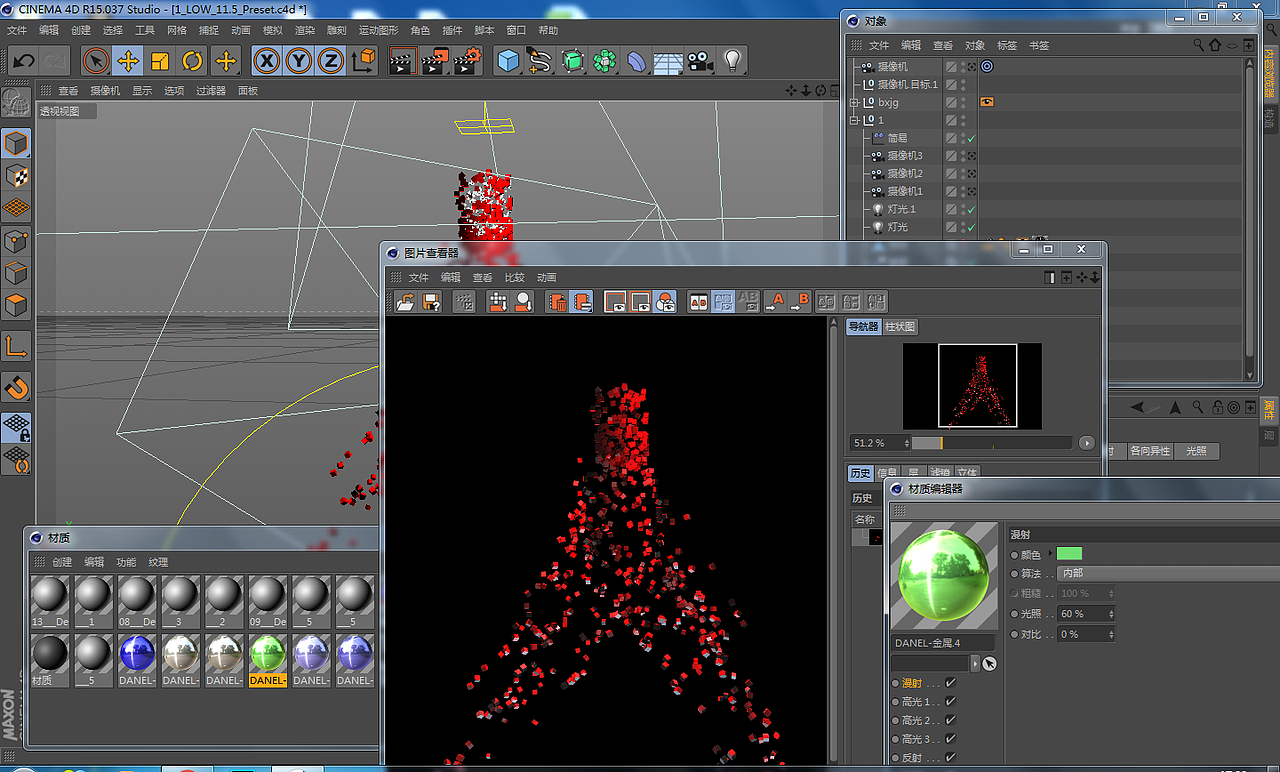This screenshot has width=1280, height=772.
Task: Save image icon in Picture Viewer toolbar
Action: 432,301
